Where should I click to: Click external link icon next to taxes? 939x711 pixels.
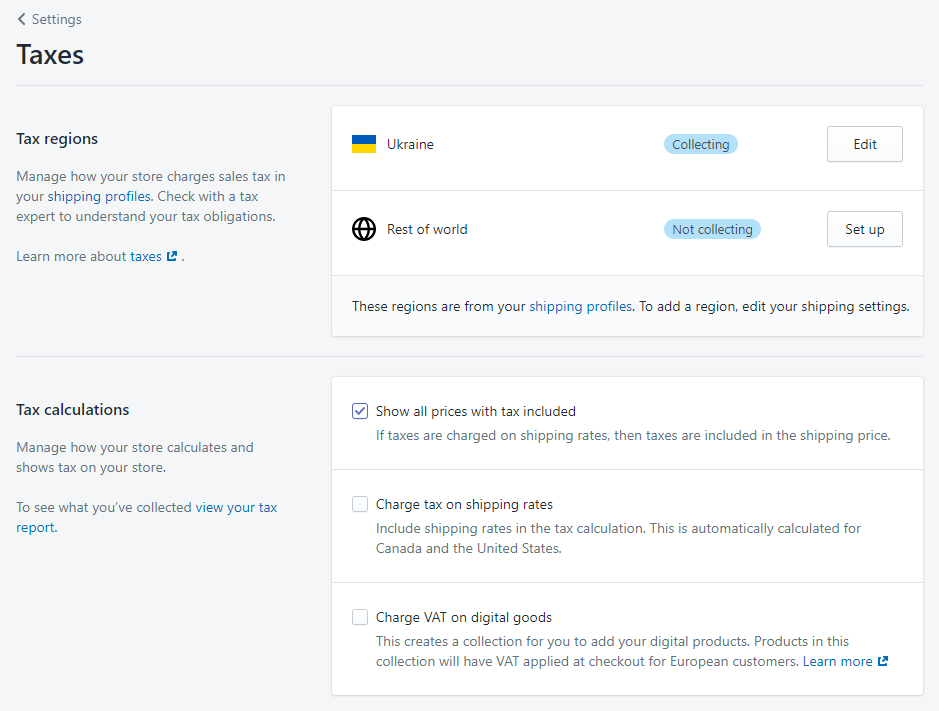pyautogui.click(x=172, y=257)
